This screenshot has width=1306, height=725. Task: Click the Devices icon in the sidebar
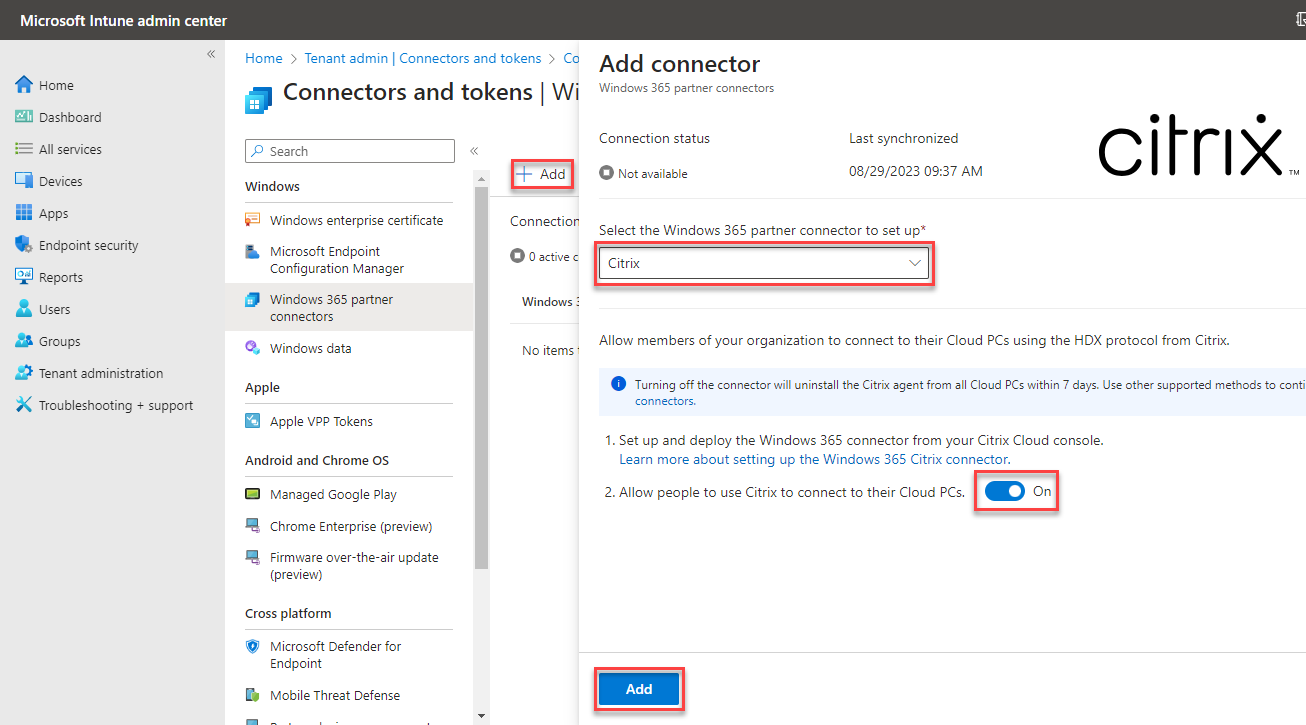tap(24, 181)
